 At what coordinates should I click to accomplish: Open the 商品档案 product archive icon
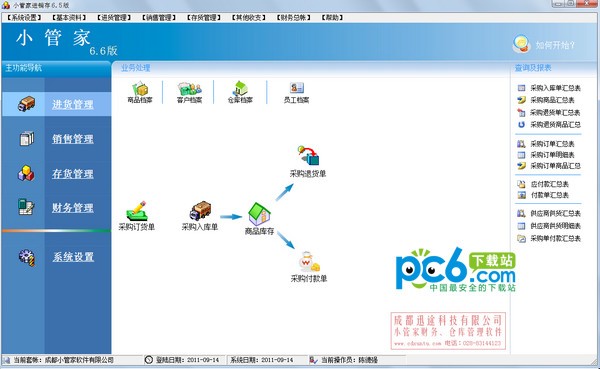(140, 90)
